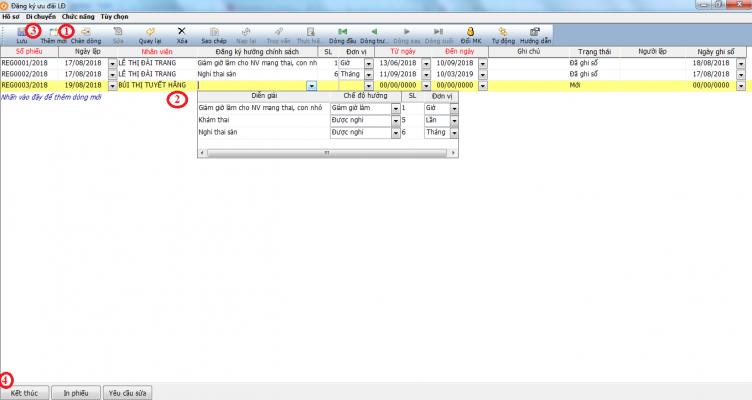The image size is (752, 400).
Task: Click the Chèn dòng toolbar icon
Action: (x=86, y=32)
